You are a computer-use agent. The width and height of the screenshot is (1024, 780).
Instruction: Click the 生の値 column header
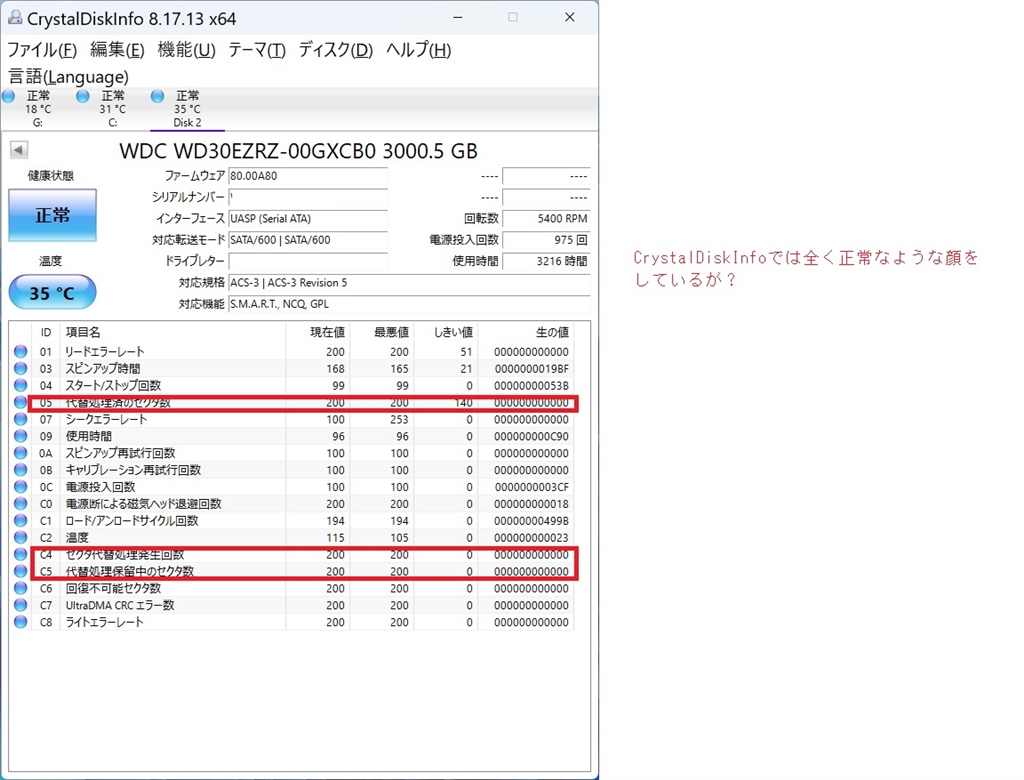[526, 333]
